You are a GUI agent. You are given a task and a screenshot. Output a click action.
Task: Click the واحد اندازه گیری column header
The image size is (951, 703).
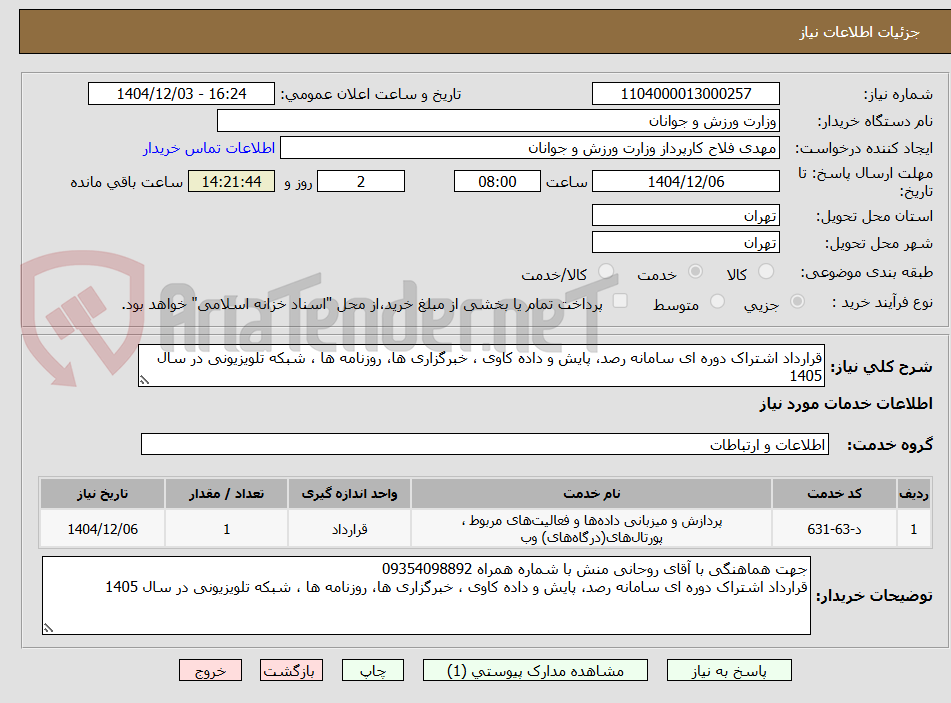coord(349,494)
